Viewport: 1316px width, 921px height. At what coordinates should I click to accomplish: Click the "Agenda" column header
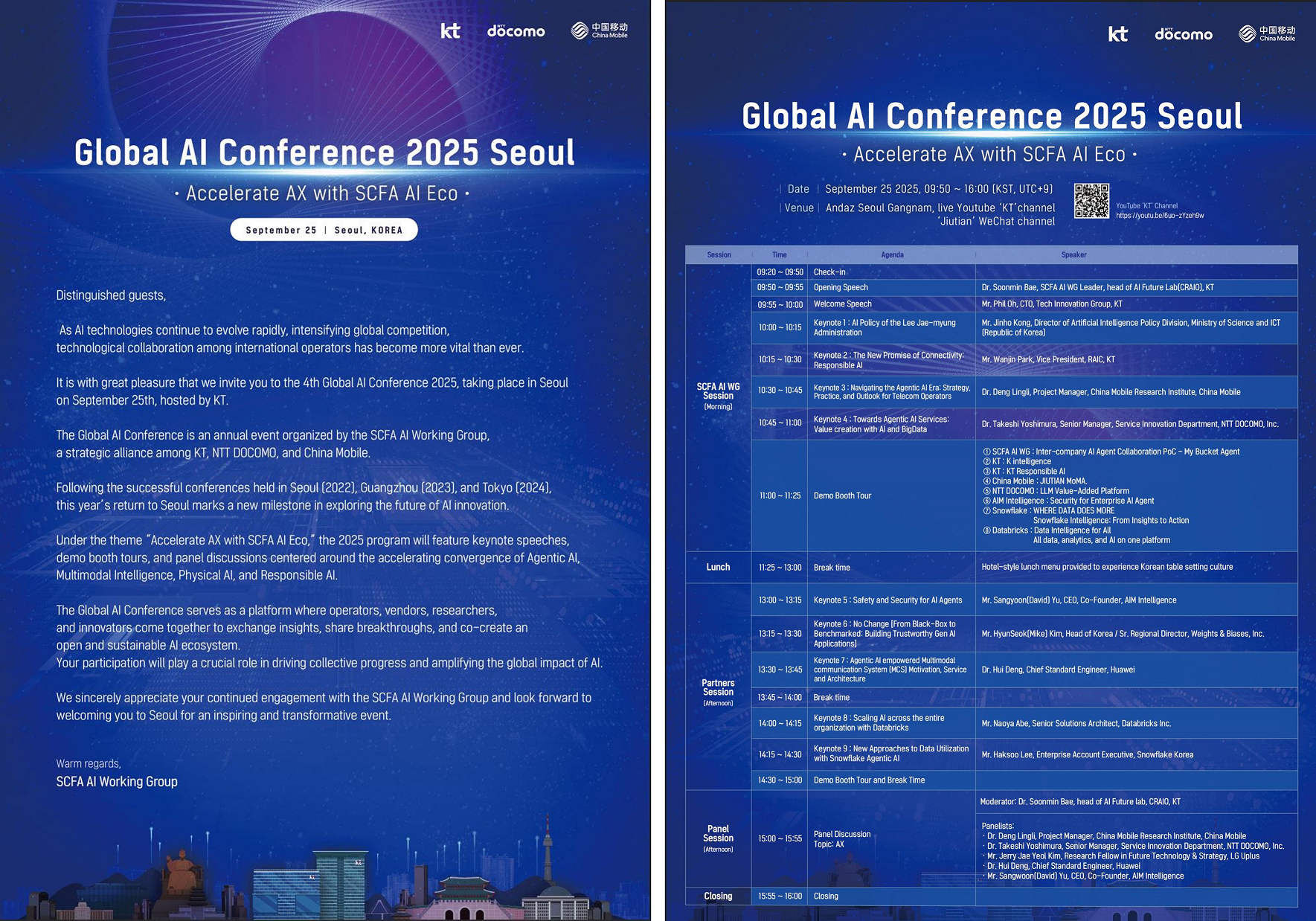(x=892, y=255)
